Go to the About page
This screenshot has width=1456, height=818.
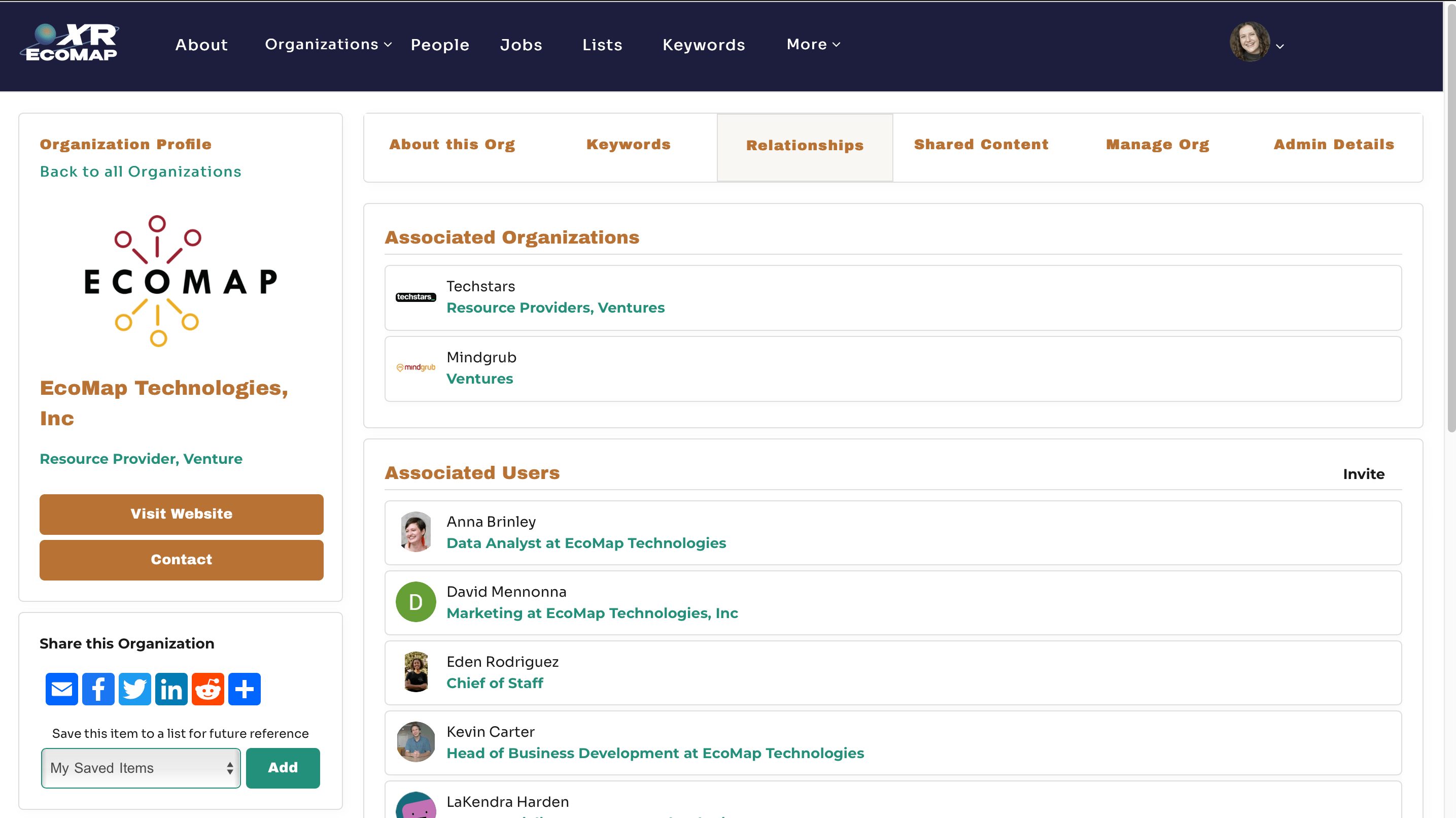(201, 45)
